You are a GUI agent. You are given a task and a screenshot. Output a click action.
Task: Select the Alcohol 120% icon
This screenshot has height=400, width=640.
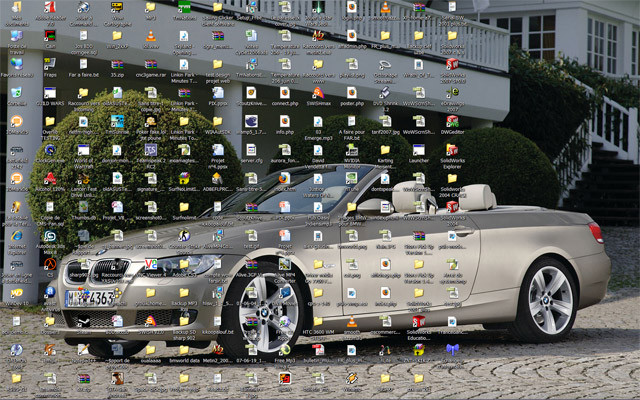[x=50, y=178]
